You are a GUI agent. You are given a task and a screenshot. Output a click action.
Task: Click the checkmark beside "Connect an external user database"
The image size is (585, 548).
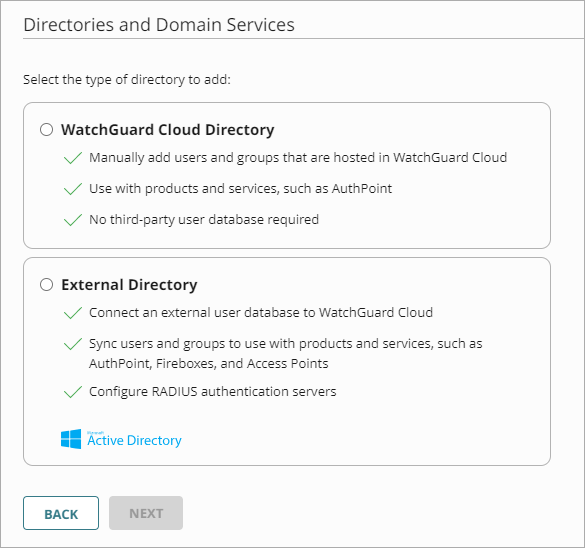(73, 313)
